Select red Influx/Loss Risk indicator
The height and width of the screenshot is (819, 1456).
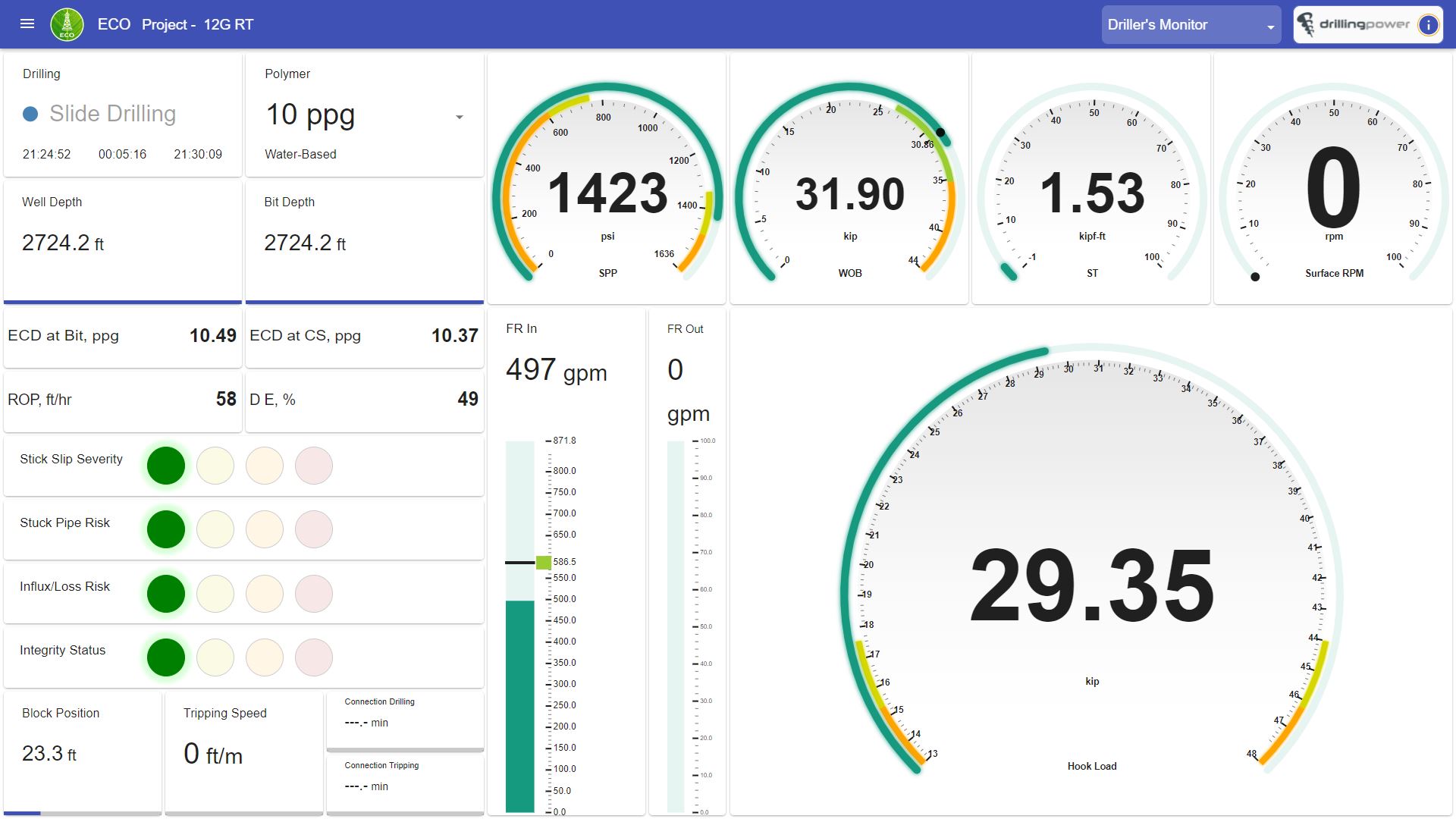point(313,593)
